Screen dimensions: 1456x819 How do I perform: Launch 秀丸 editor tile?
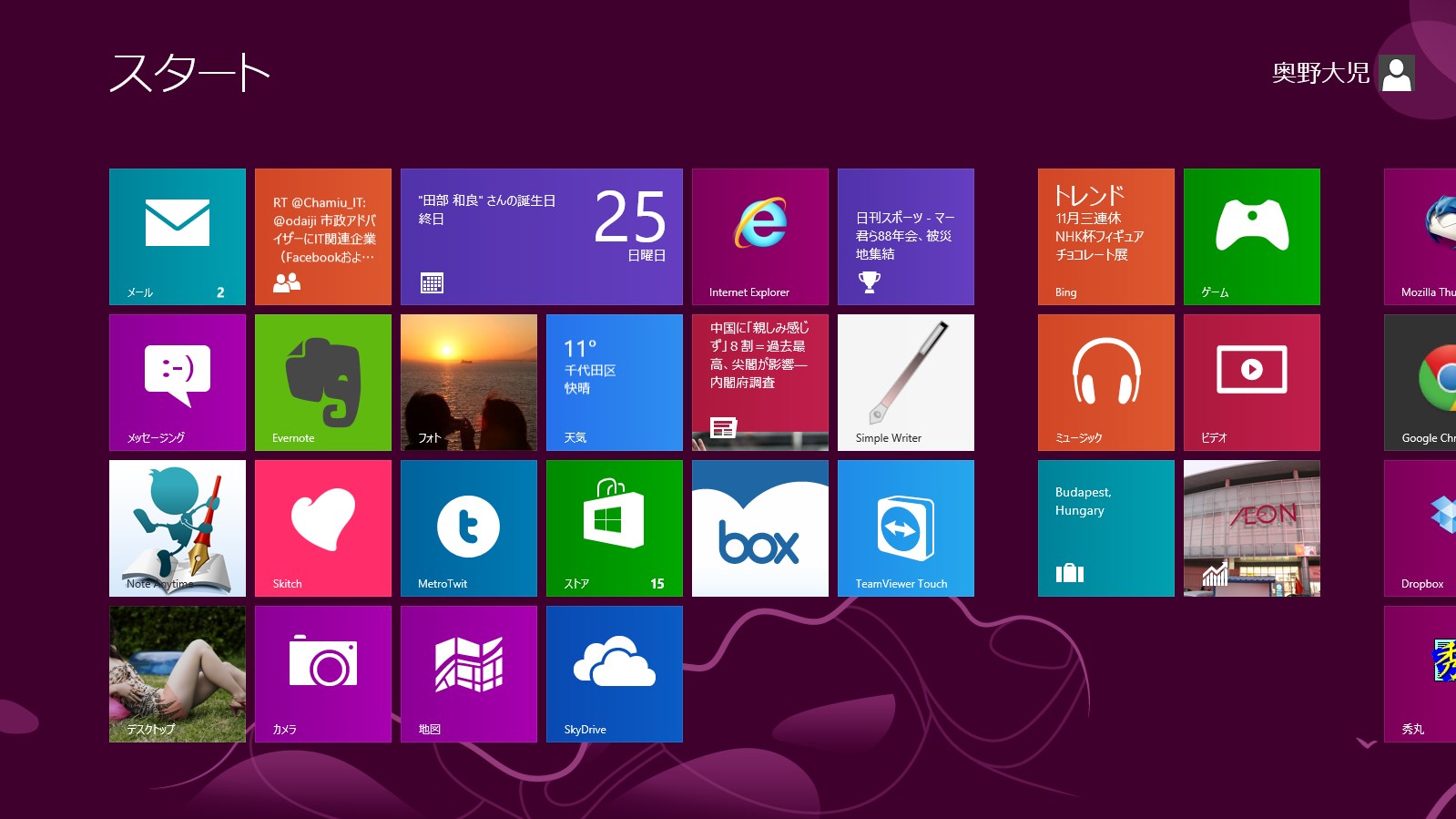point(1420,674)
